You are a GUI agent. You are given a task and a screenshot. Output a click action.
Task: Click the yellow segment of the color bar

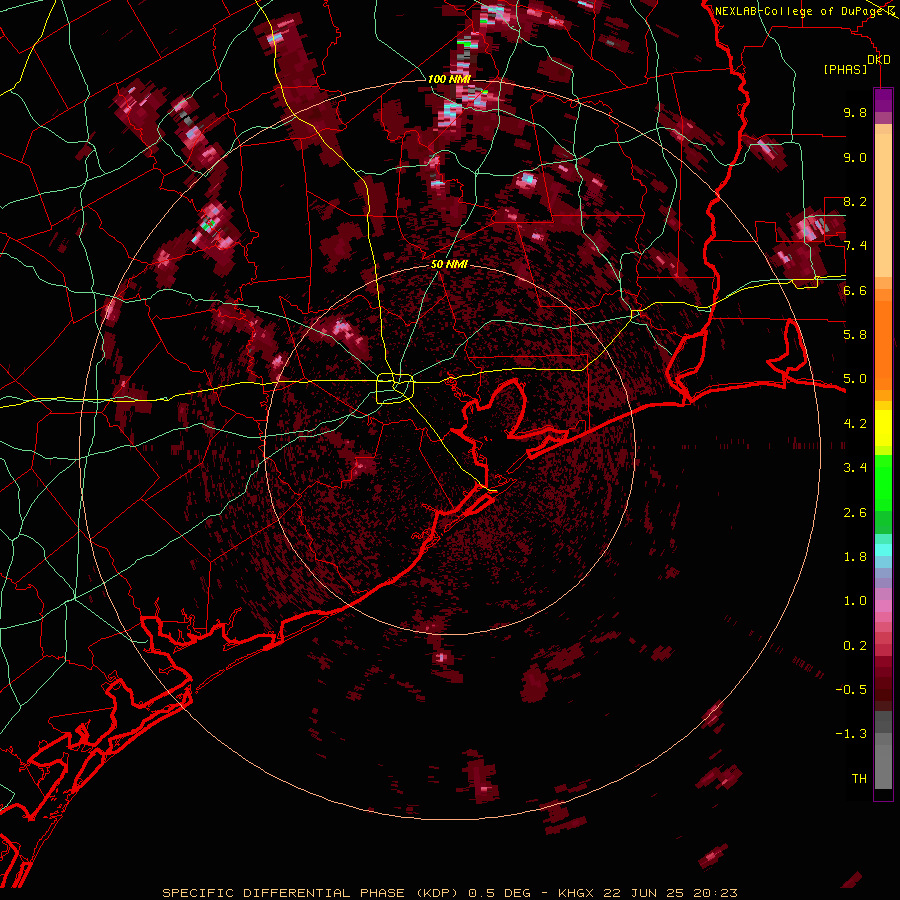coord(883,428)
